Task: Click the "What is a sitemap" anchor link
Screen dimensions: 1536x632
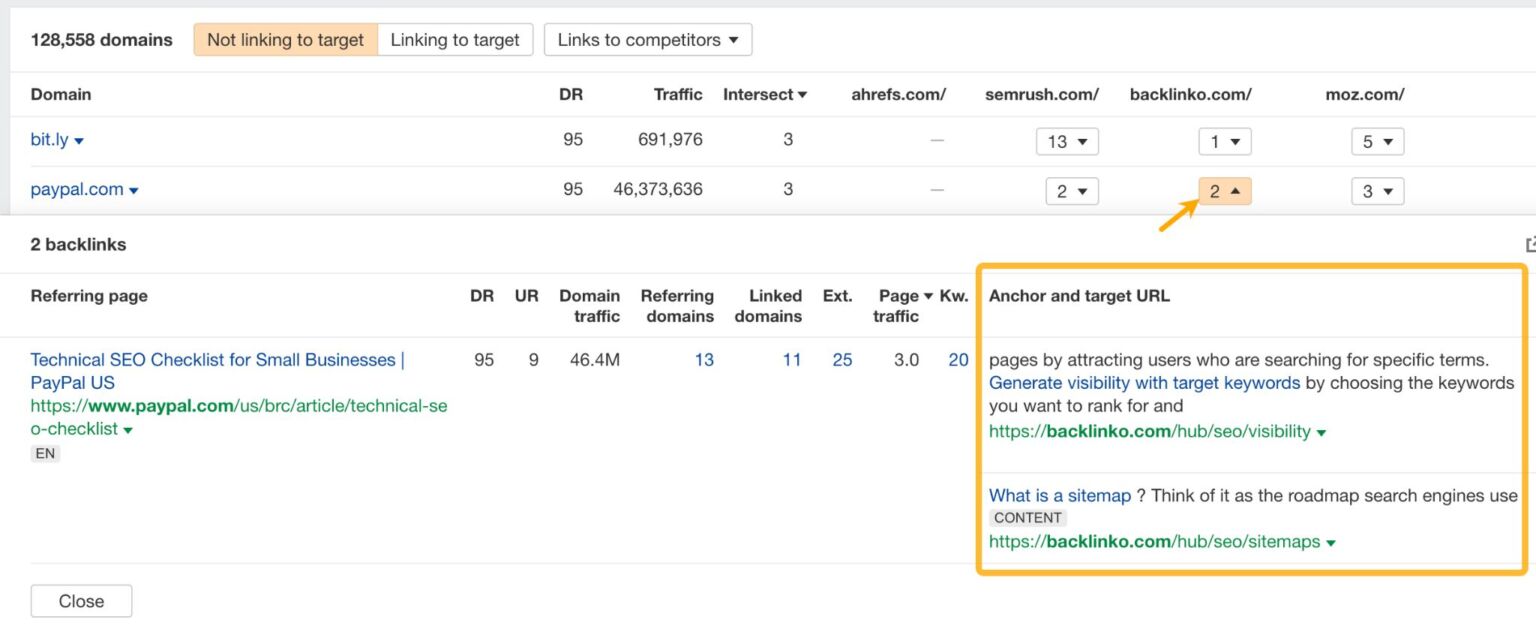Action: [1060, 495]
